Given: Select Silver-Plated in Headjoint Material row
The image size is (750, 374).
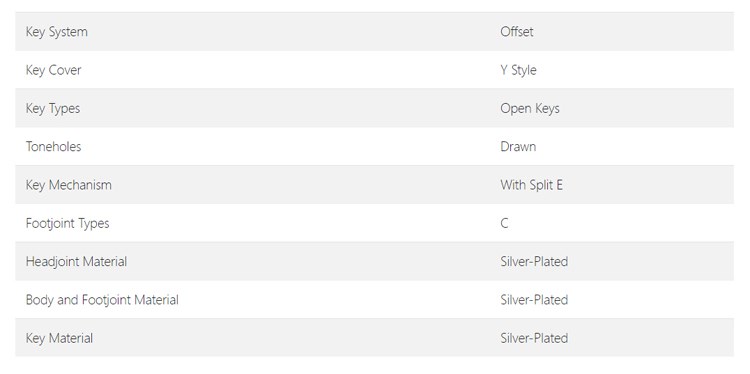Looking at the screenshot, I should coord(534,262).
